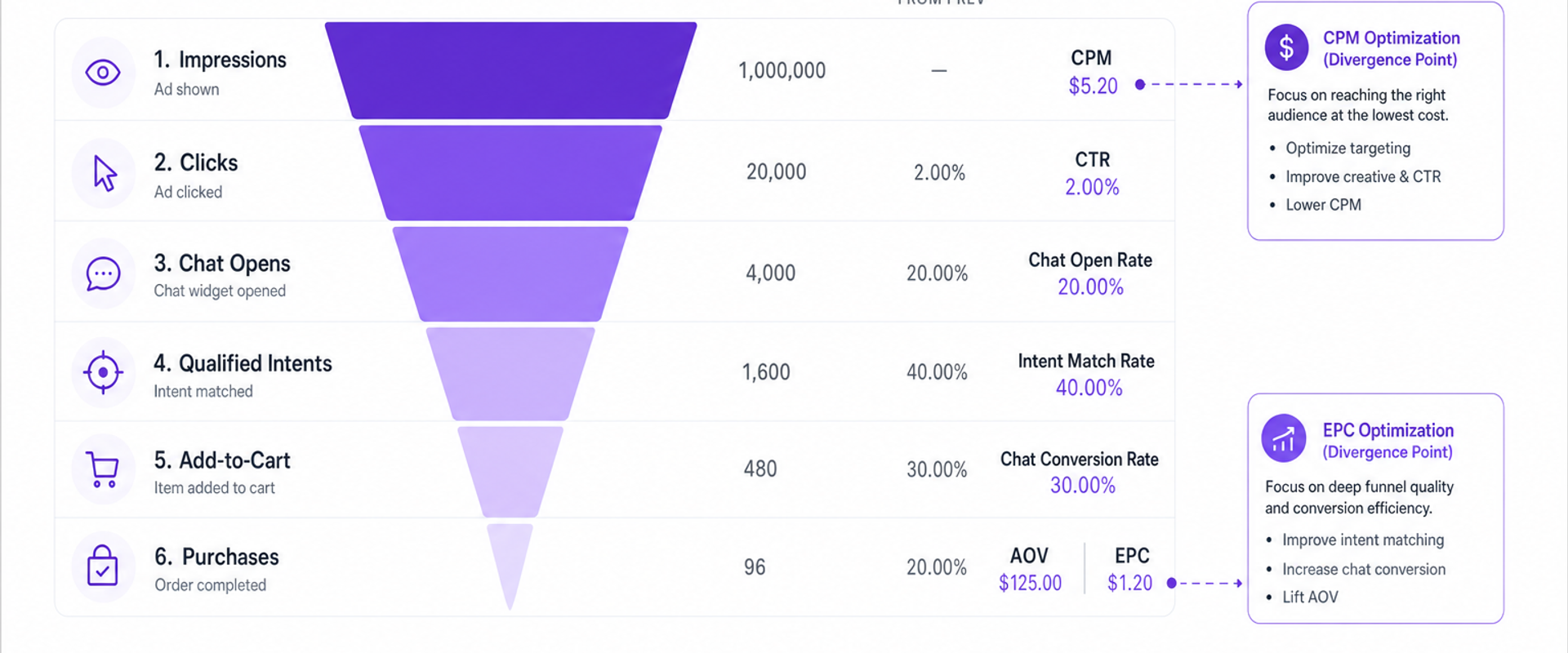Click the CPM Optimization (Divergence Point) heading

pos(1391,49)
